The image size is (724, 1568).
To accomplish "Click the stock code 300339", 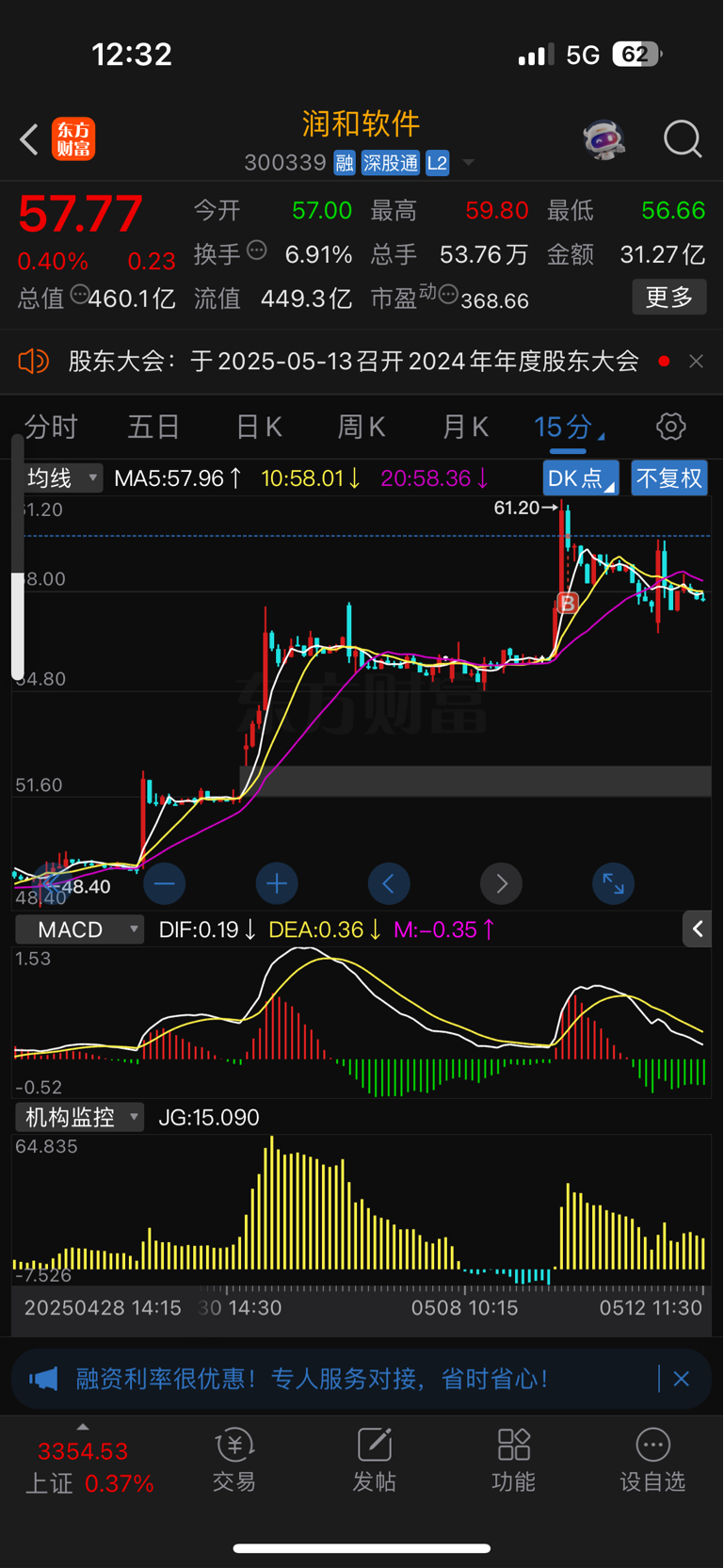I will [284, 163].
